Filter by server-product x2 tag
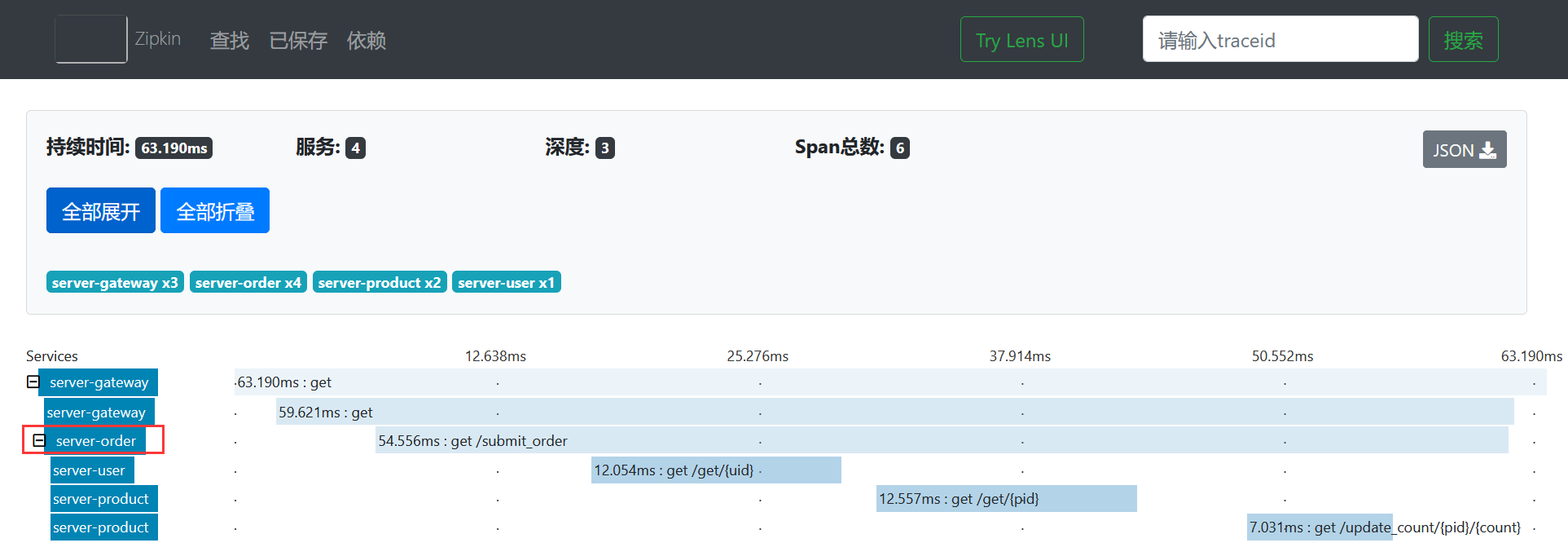Viewport: 1568px width, 556px height. 380,282
